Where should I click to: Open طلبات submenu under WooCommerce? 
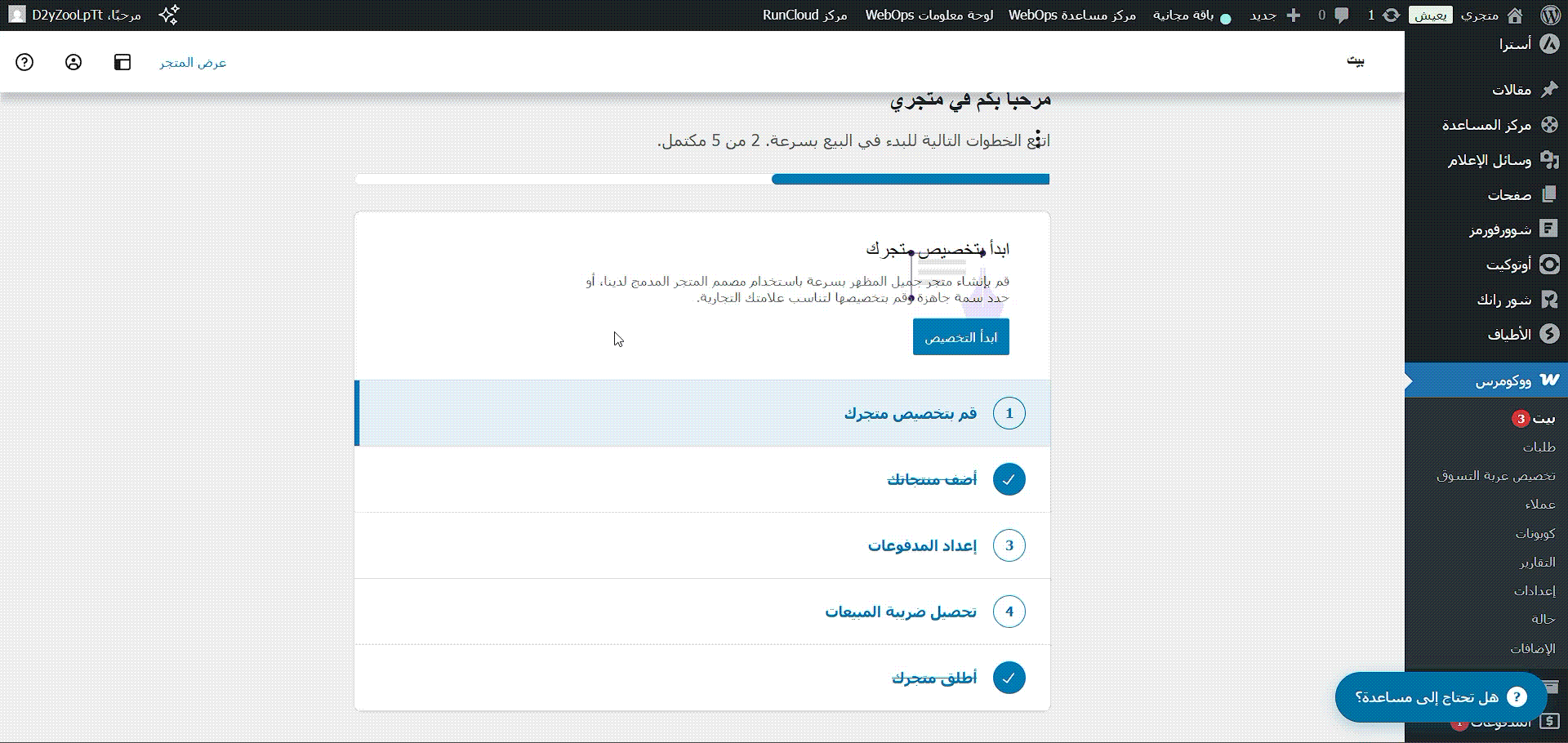[1539, 447]
